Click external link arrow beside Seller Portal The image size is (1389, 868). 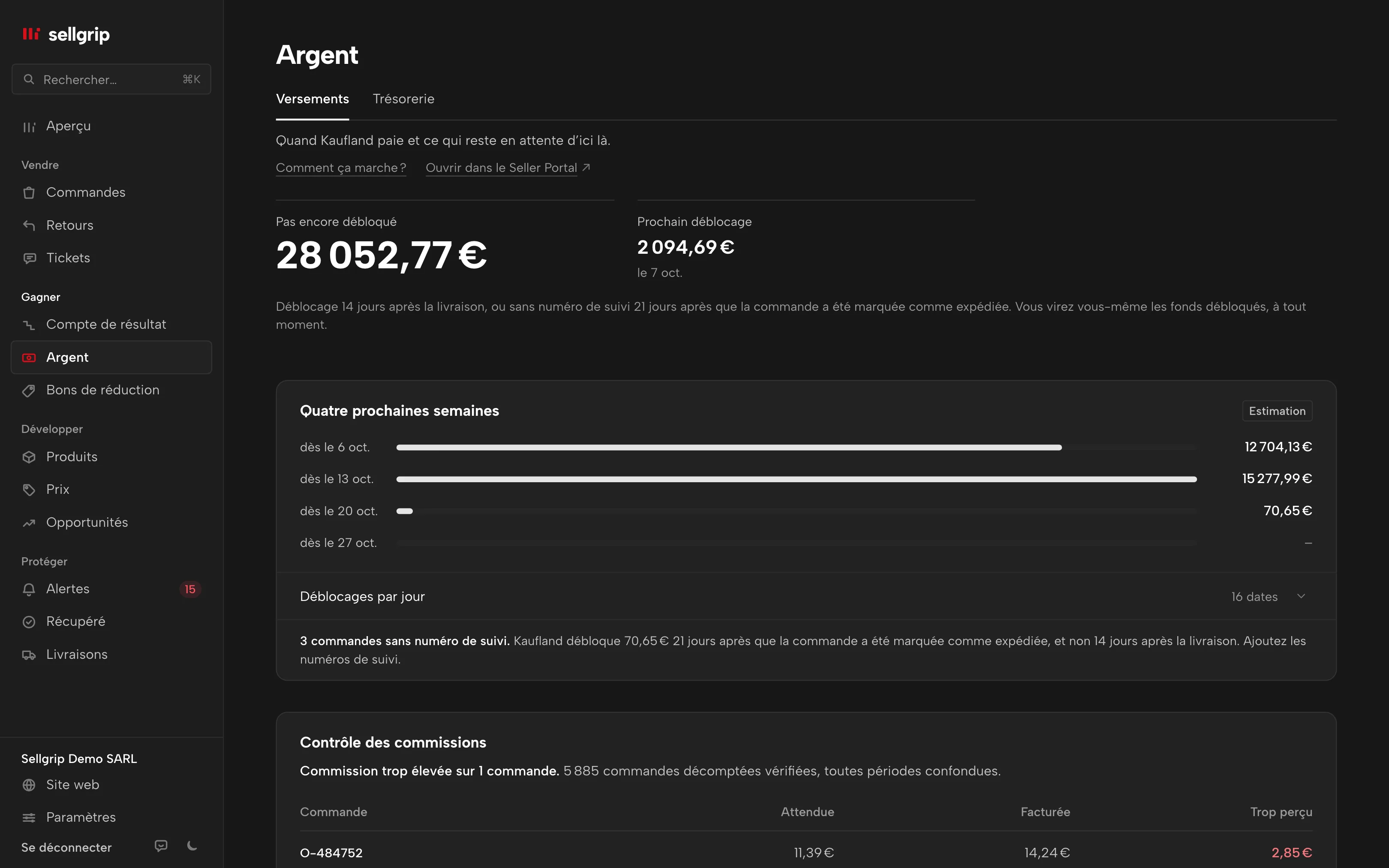click(x=586, y=167)
